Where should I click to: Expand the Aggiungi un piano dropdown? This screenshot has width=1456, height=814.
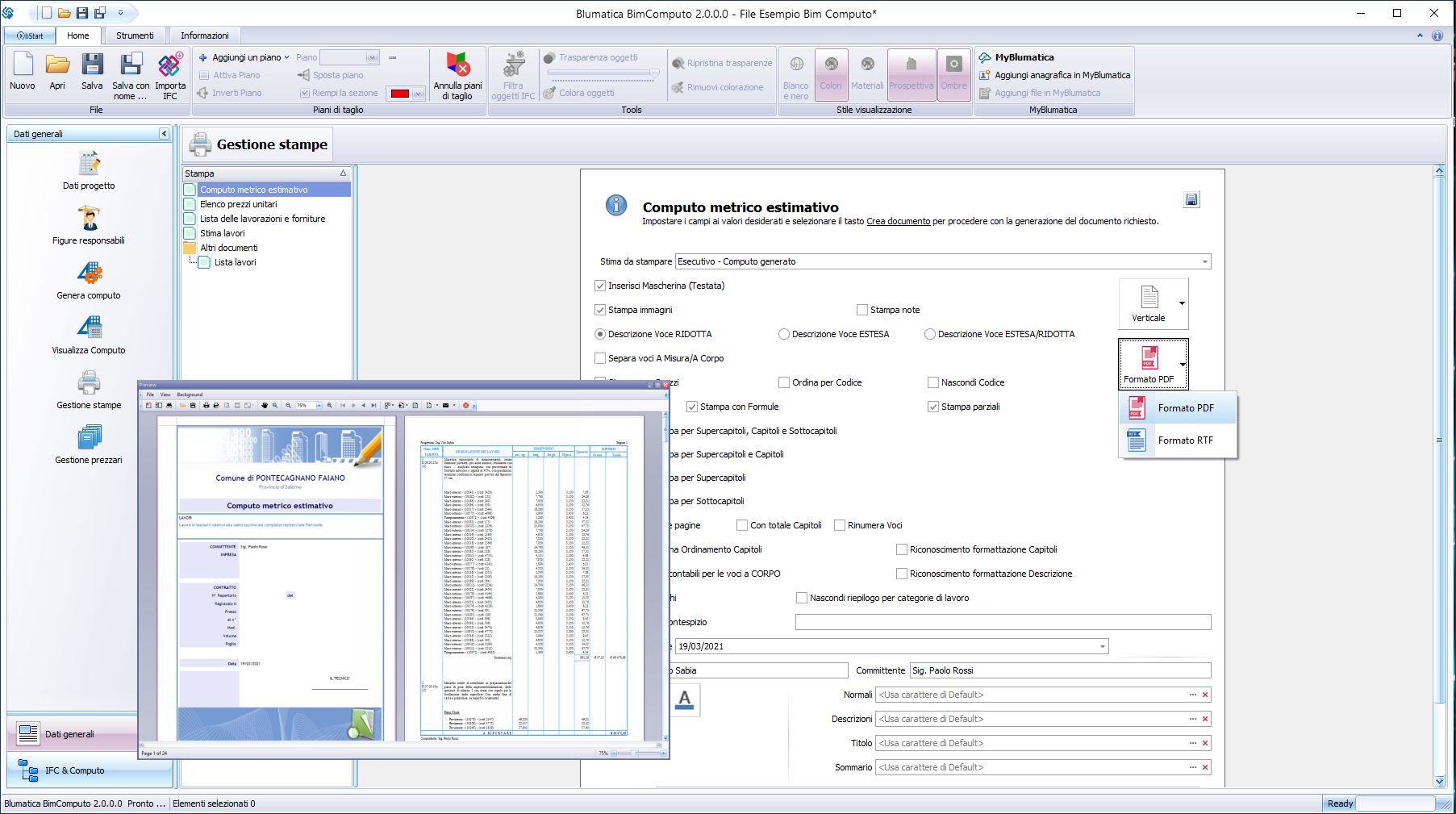pyautogui.click(x=287, y=57)
